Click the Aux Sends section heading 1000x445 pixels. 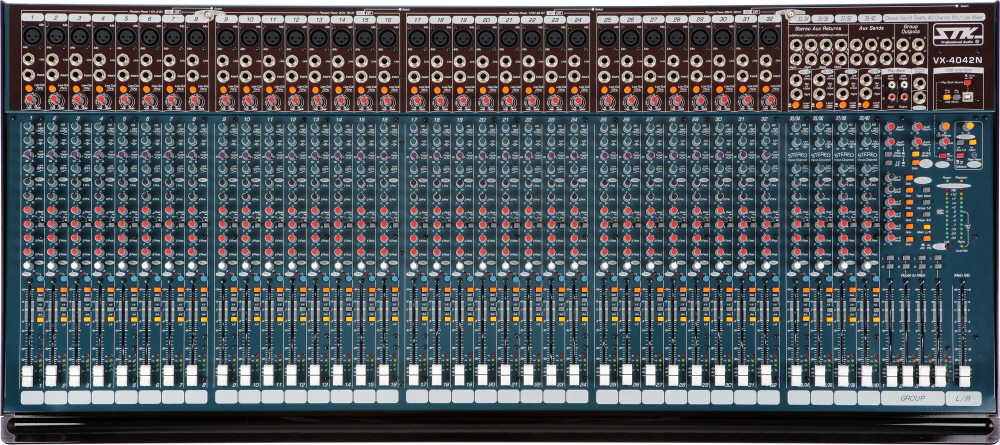tap(871, 29)
